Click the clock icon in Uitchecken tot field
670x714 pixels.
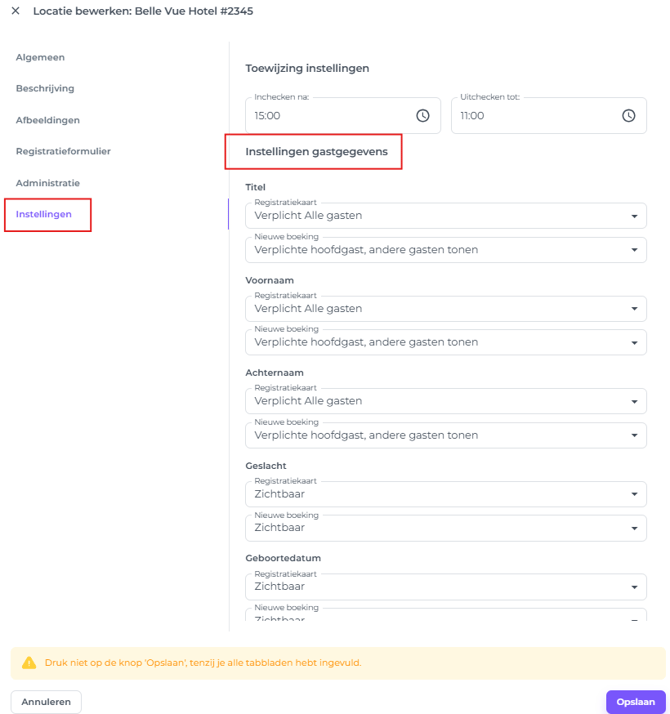(x=628, y=116)
